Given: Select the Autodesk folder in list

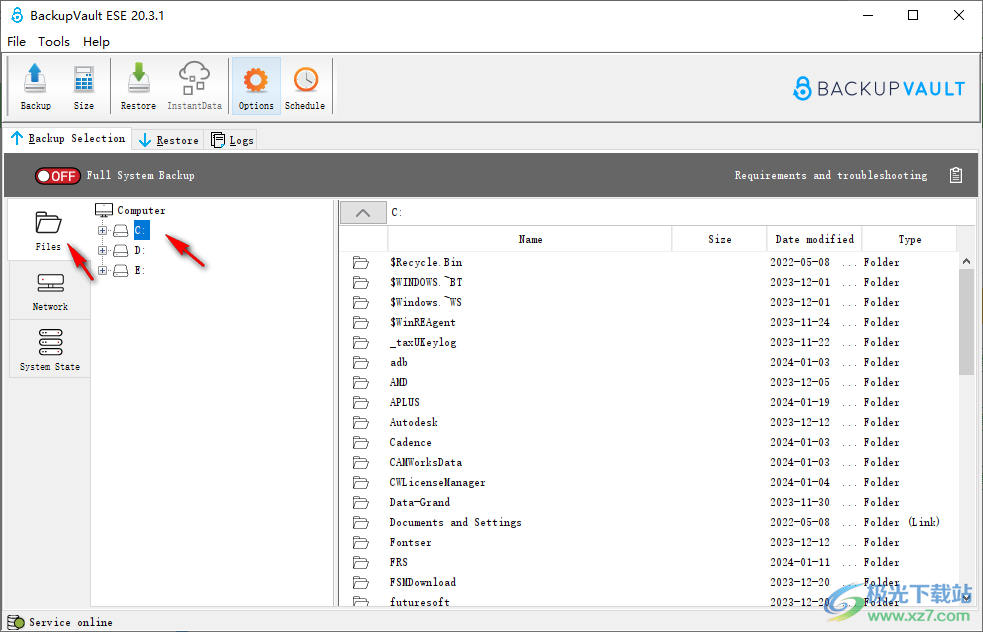Looking at the screenshot, I should 413,422.
